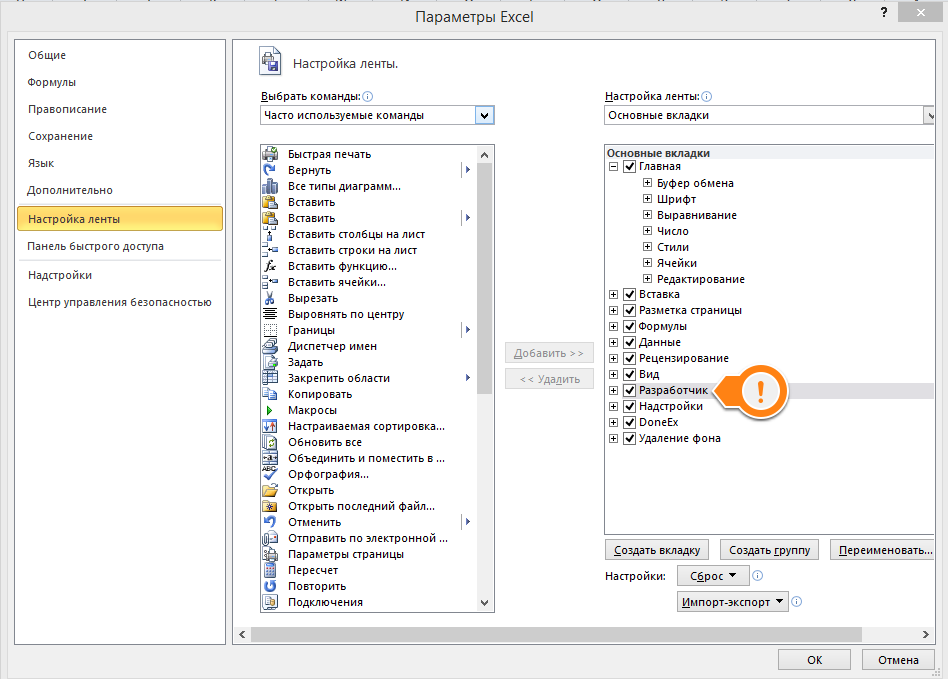Click the commands list scroll down arrow

click(484, 602)
